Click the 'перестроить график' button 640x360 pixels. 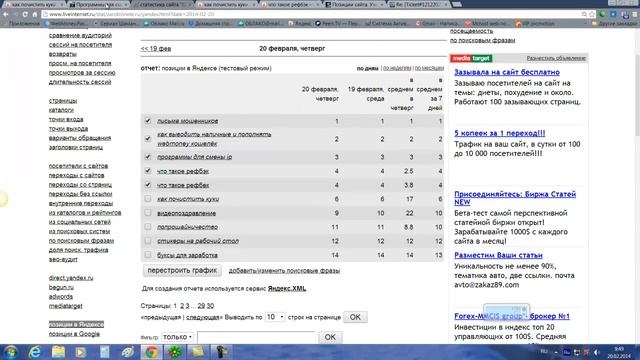tap(182, 270)
